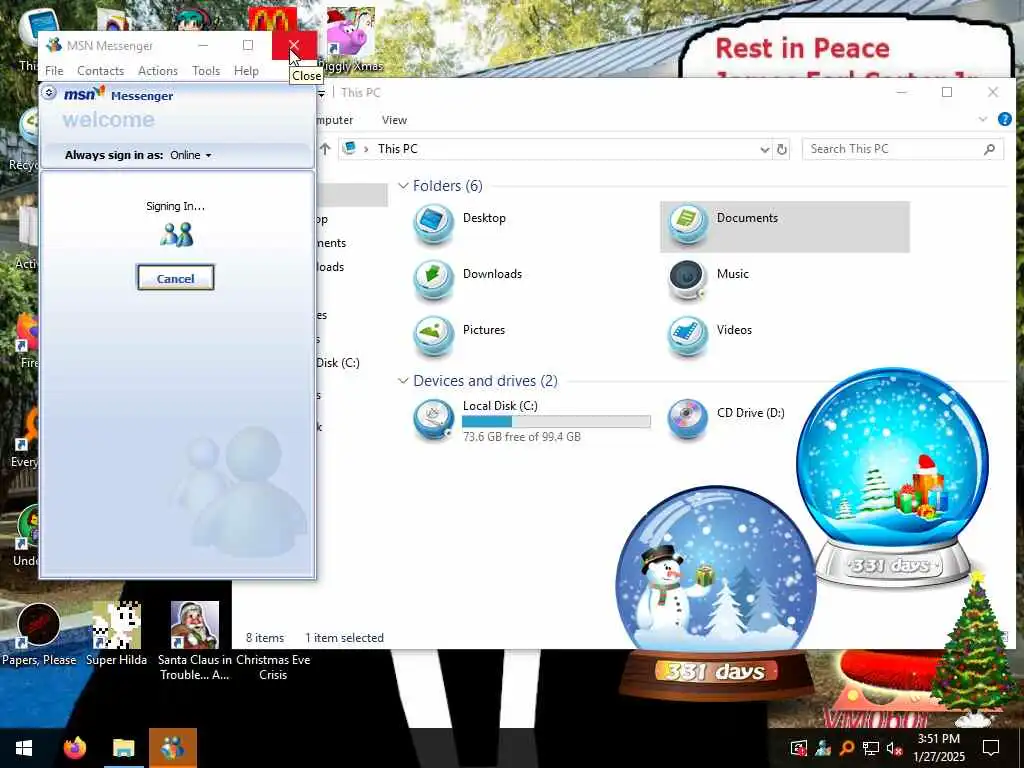
Task: Click the muted volume tray icon
Action: click(895, 748)
